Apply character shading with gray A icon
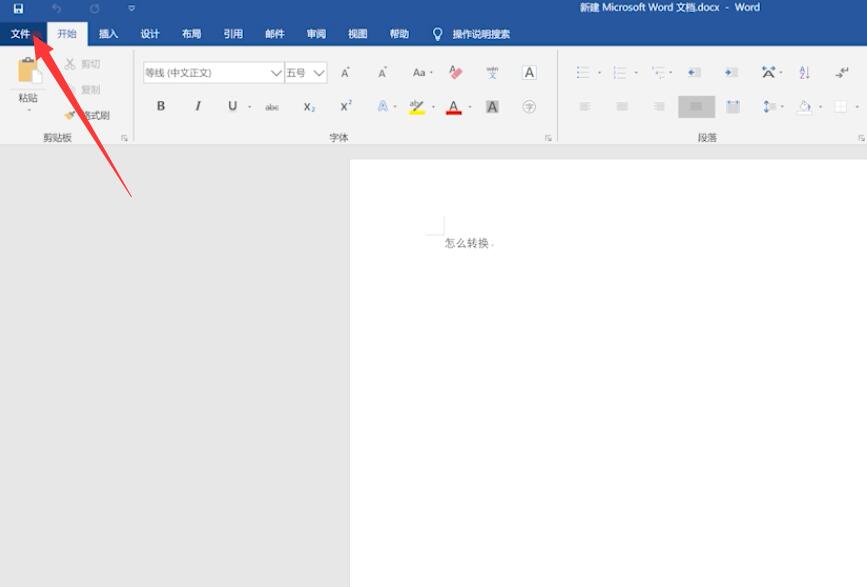Image resolution: width=867 pixels, height=587 pixels. (x=492, y=107)
